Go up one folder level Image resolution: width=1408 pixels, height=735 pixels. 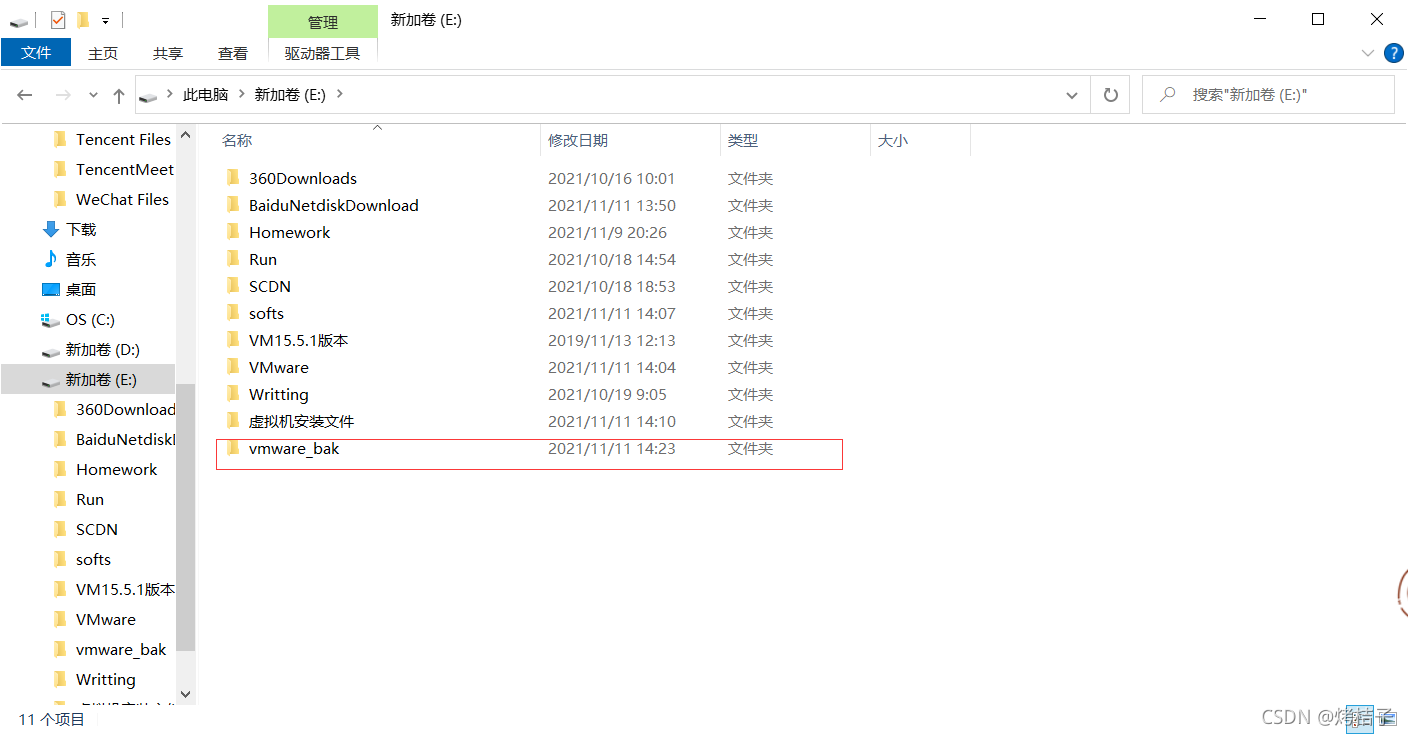pos(119,95)
